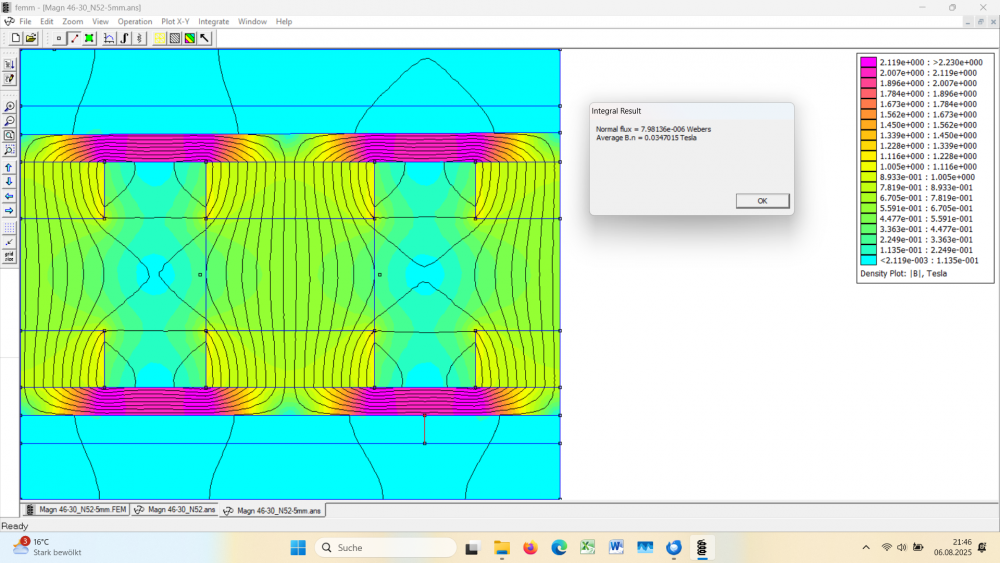The height and width of the screenshot is (563, 1000).
Task: Open the Integrate menu
Action: coord(213,21)
